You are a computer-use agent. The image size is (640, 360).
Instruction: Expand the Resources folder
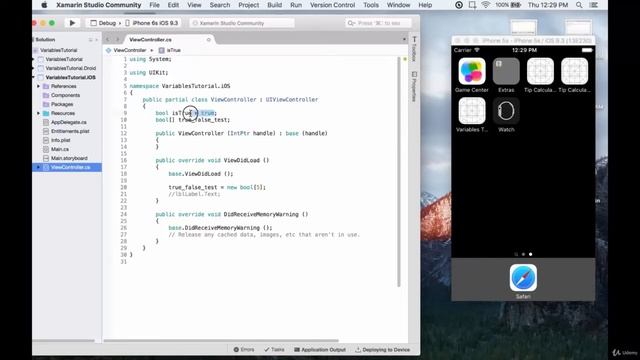38,113
